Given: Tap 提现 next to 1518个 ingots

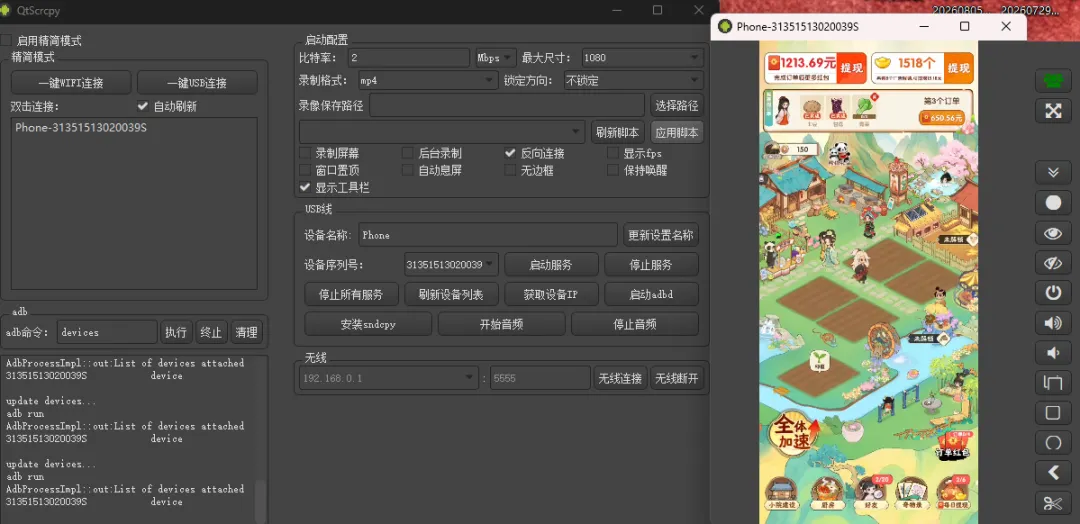Looking at the screenshot, I should pos(958,68).
